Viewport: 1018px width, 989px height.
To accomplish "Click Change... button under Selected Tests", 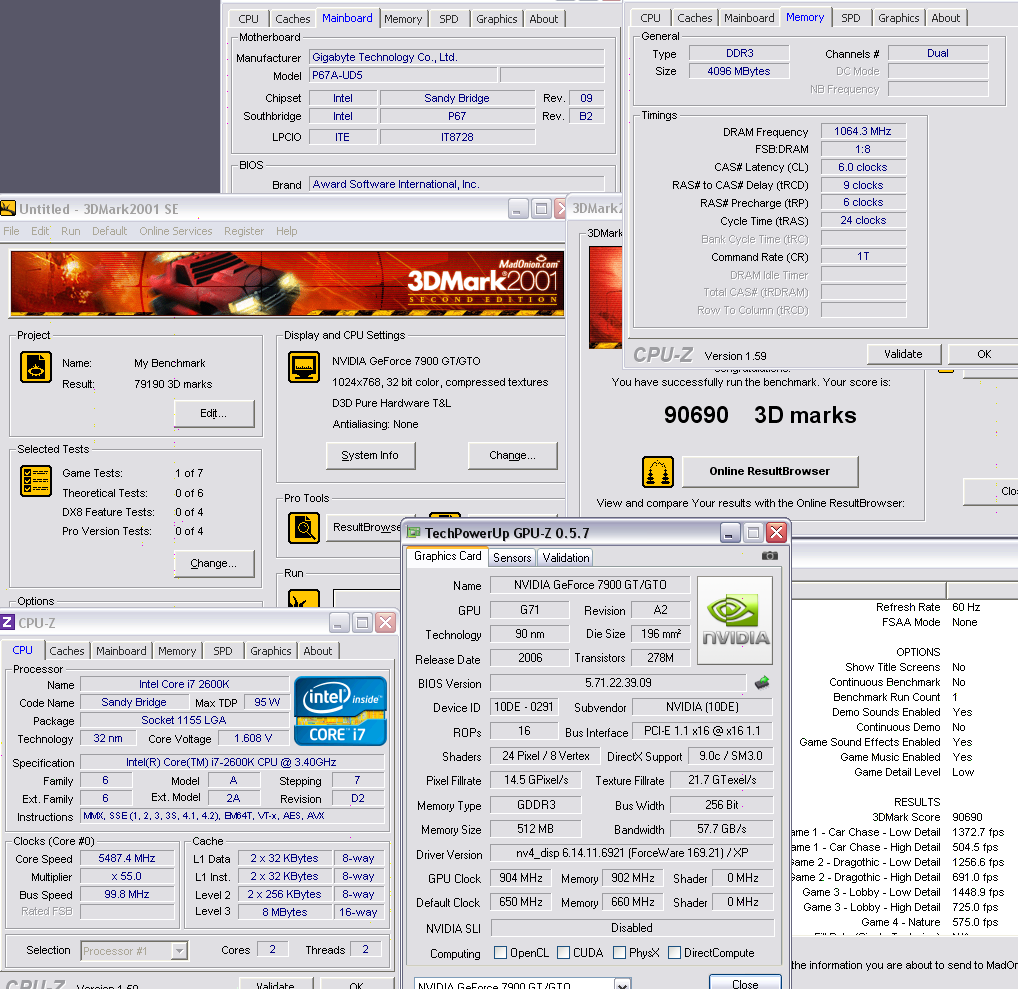I will 214,563.
